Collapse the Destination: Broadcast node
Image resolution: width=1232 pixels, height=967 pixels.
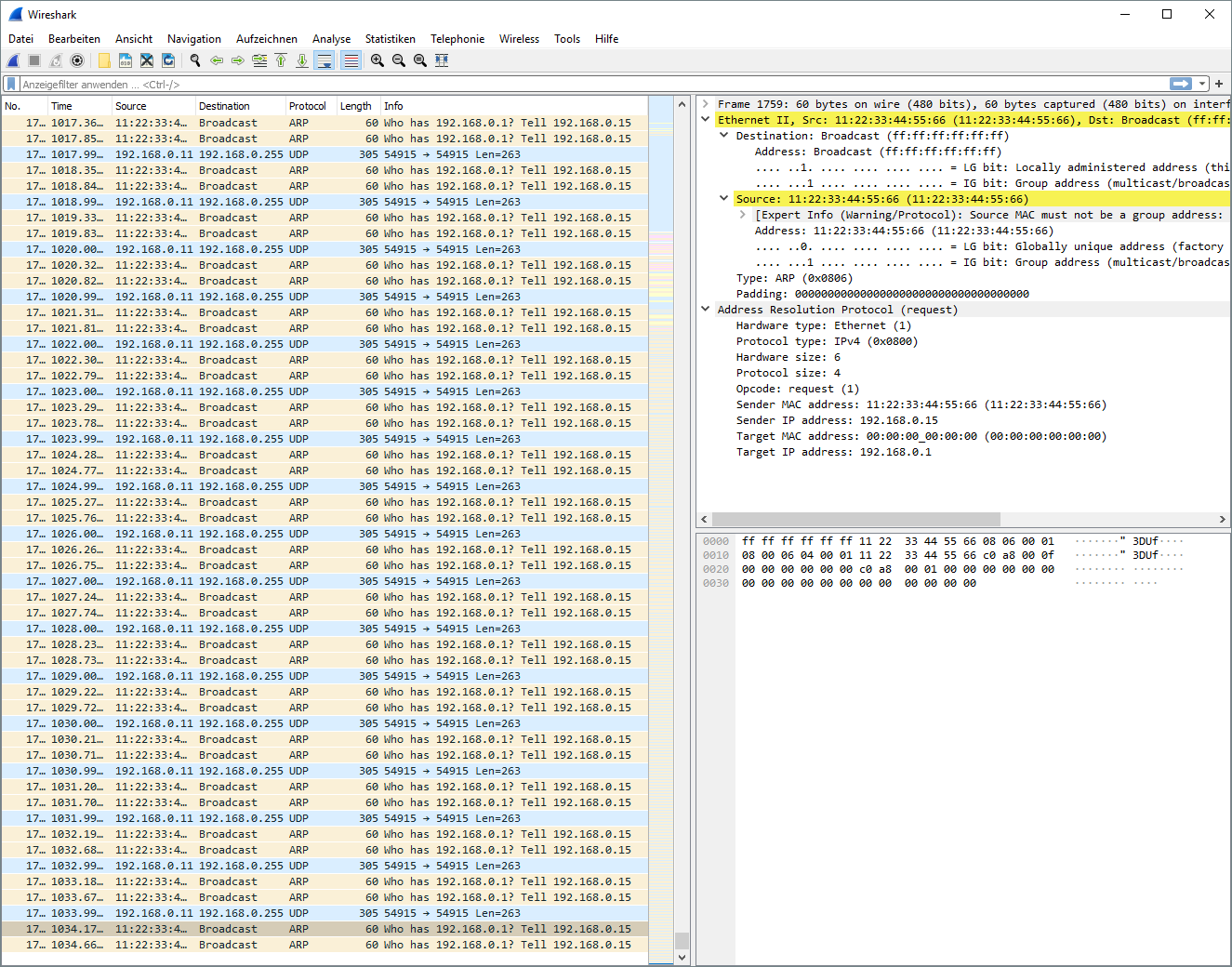724,136
